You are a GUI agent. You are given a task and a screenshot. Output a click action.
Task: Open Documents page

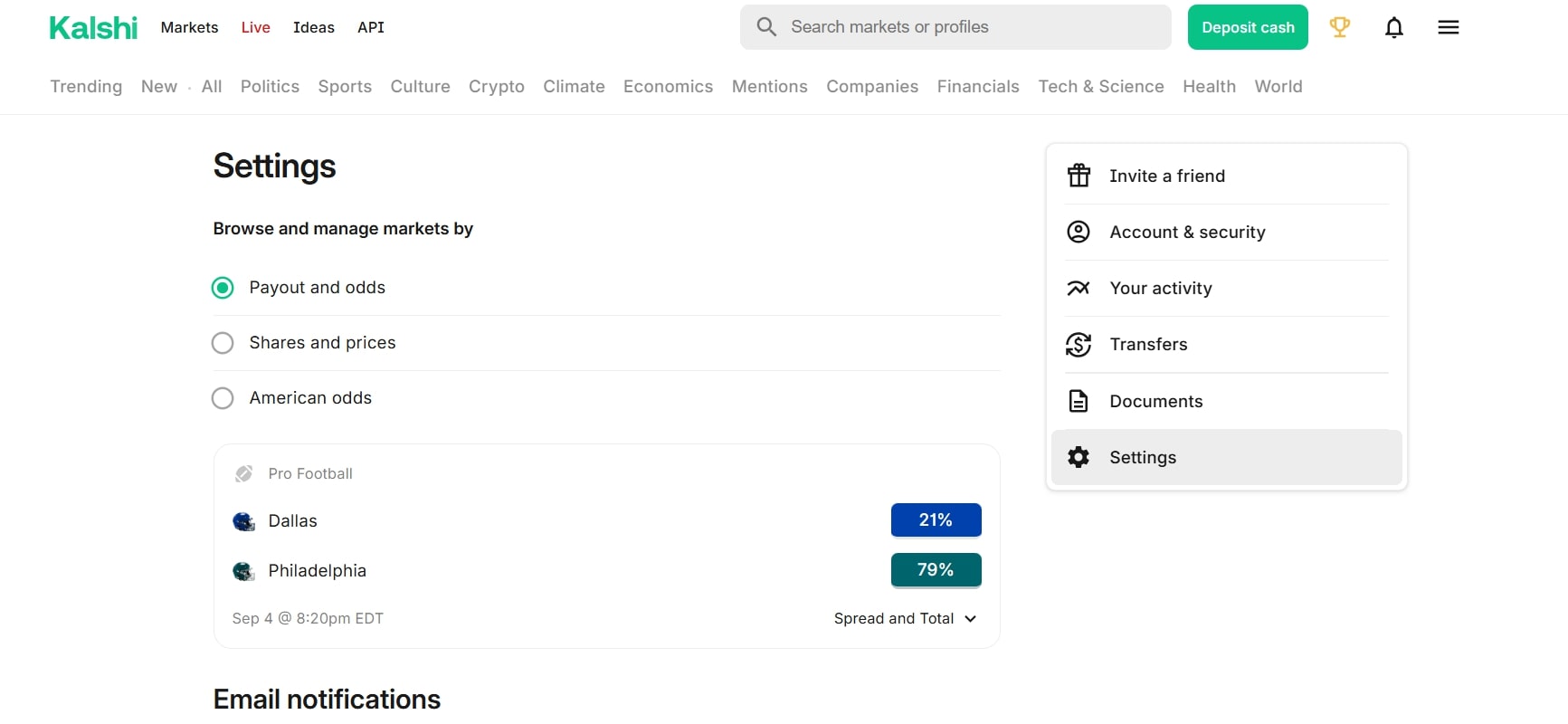pyautogui.click(x=1226, y=401)
